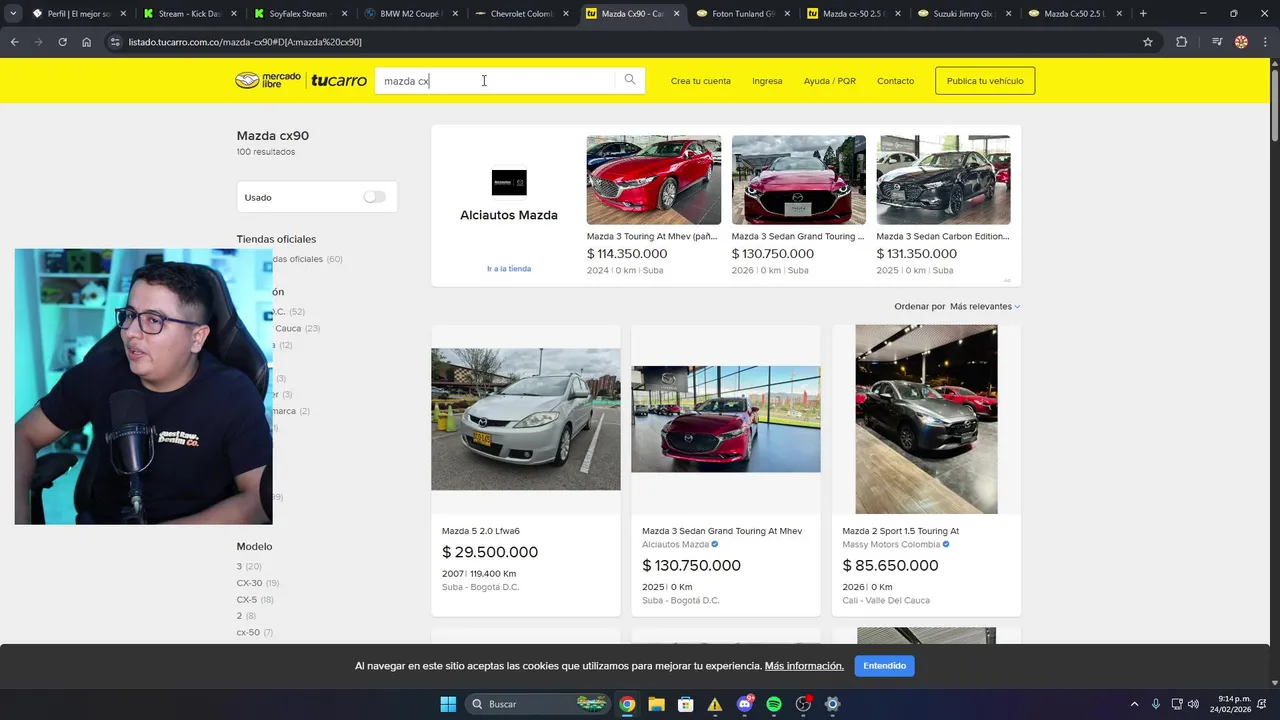1280x720 pixels.
Task: Open the Mazda 3 Sedan Carbon Edition thumbnail
Action: click(944, 180)
